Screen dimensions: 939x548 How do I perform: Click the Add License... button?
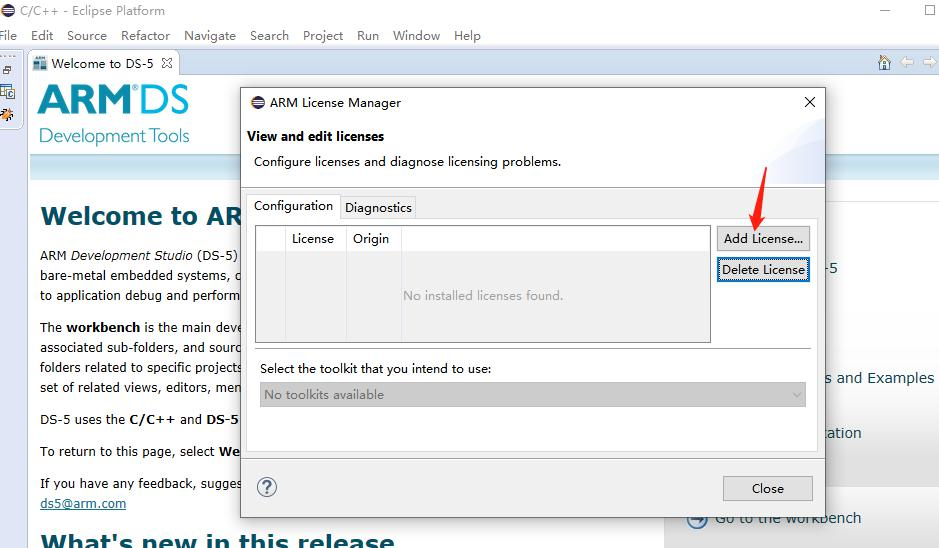[x=763, y=238]
